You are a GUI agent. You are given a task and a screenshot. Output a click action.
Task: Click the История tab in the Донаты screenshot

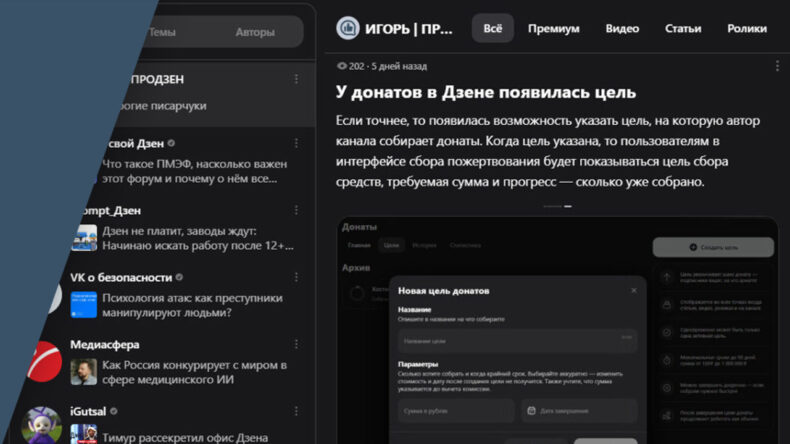[424, 245]
